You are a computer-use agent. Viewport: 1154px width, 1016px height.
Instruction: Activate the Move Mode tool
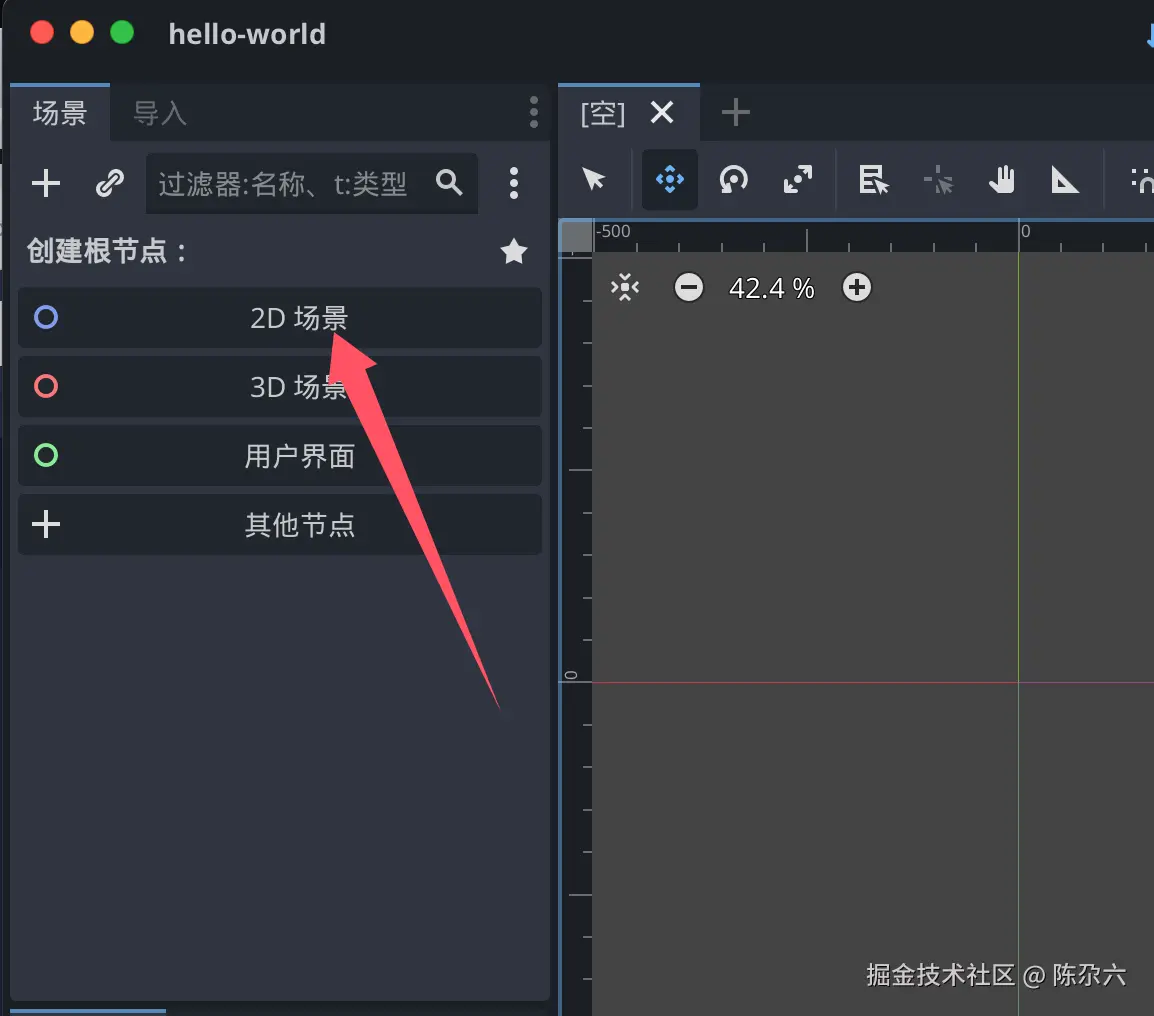(670, 179)
